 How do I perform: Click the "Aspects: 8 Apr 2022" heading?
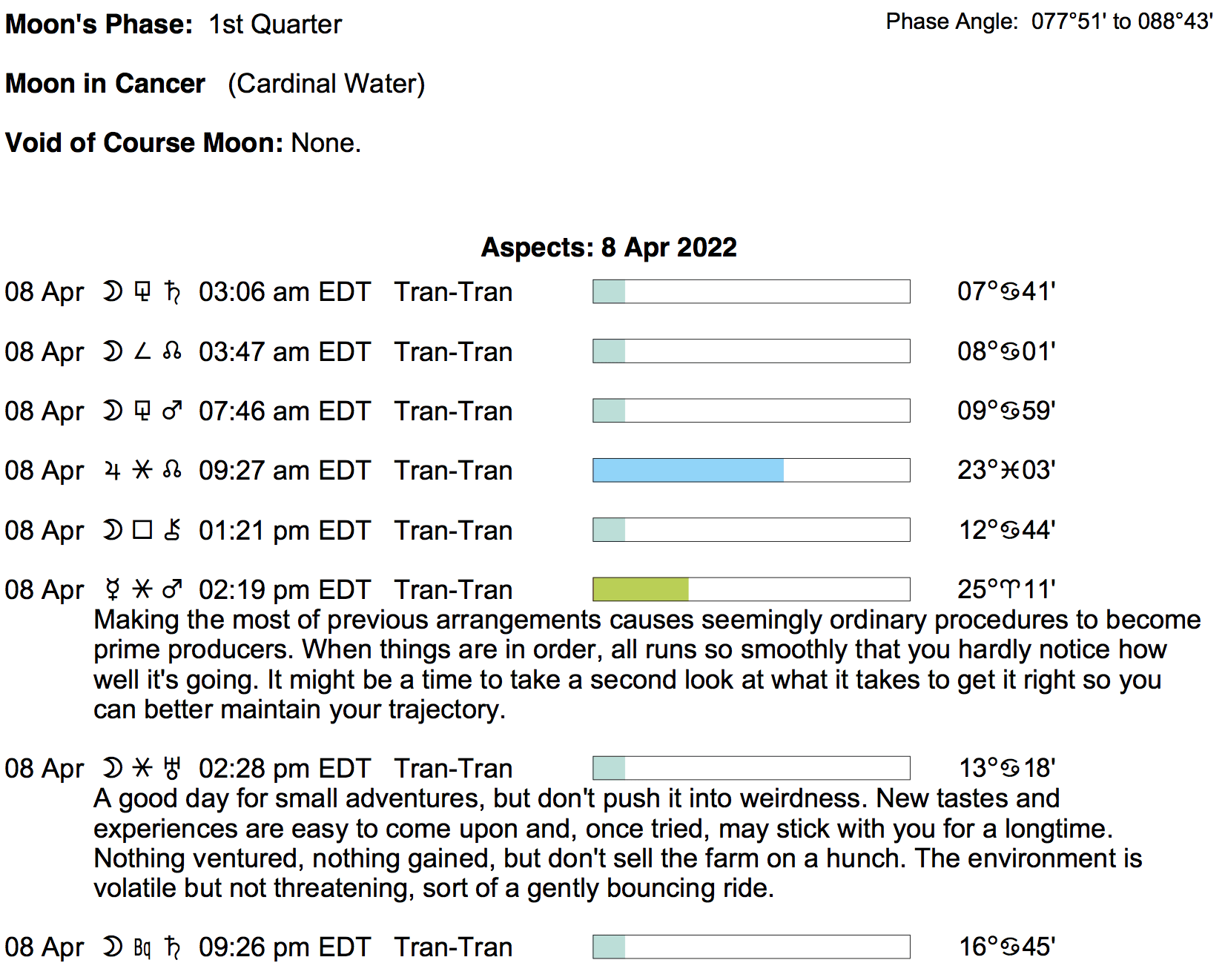609,248
